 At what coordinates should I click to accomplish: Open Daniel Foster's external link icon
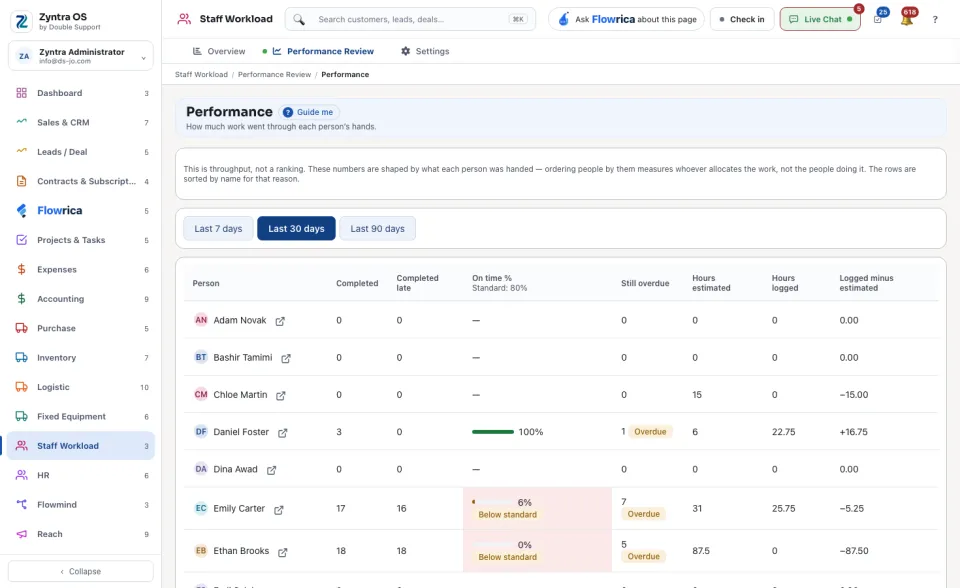[x=282, y=432]
